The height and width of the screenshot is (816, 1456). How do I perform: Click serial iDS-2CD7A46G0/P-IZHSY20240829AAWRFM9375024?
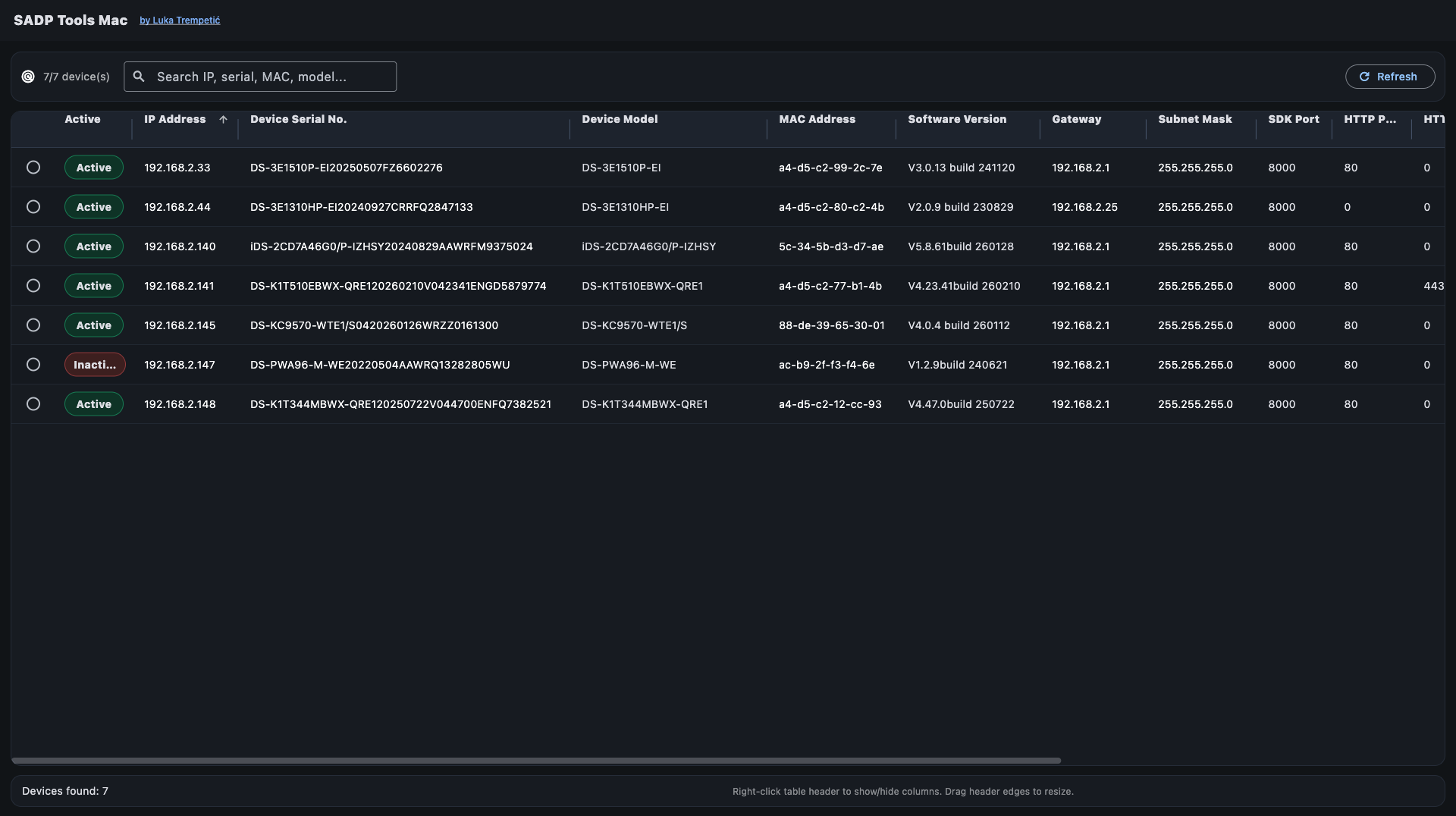click(391, 246)
